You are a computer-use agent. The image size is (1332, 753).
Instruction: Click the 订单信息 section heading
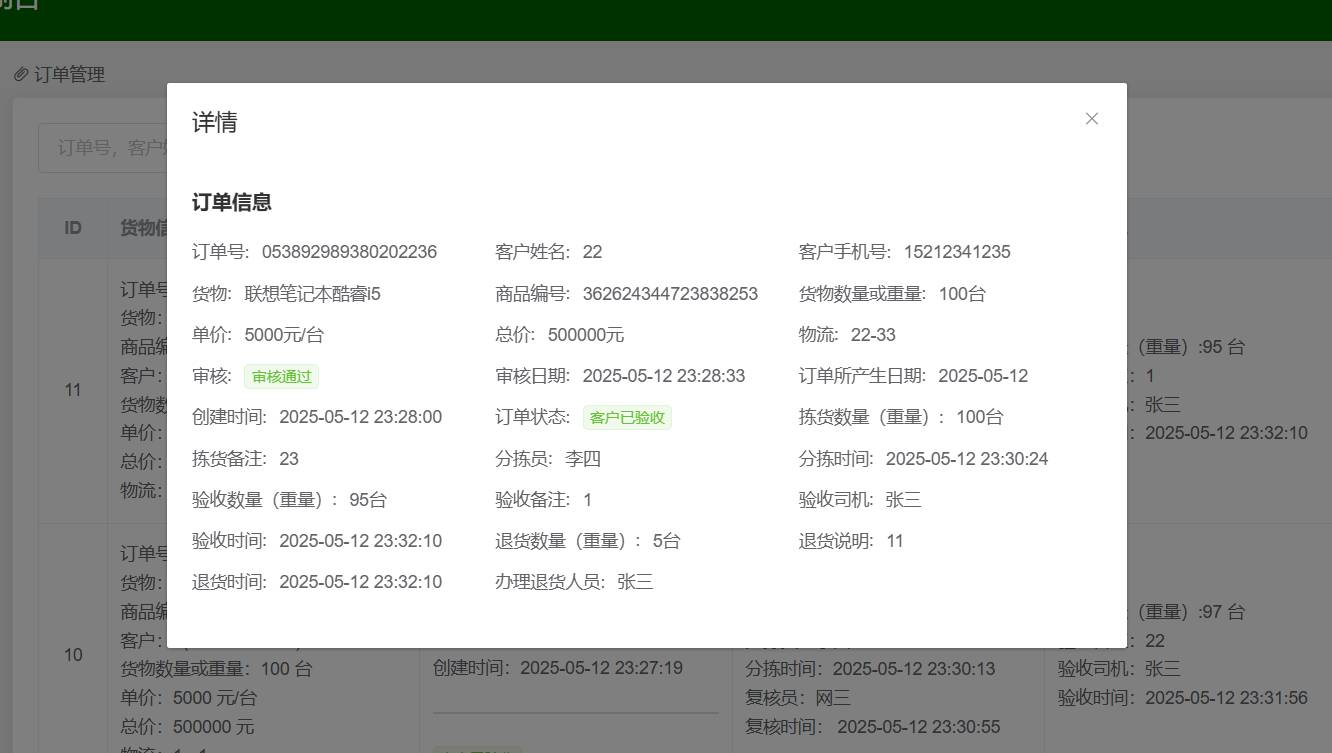pos(232,203)
